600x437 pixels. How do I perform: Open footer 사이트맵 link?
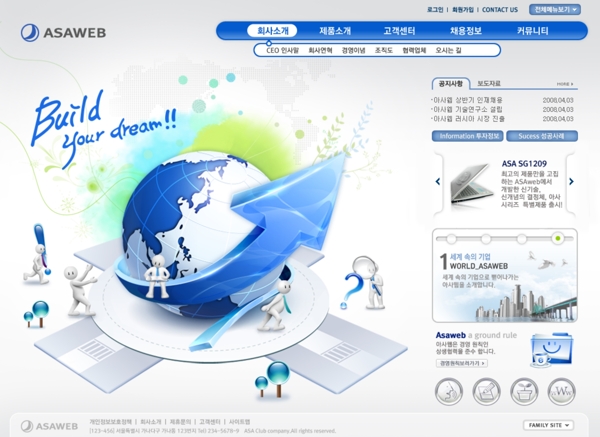[x=239, y=422]
